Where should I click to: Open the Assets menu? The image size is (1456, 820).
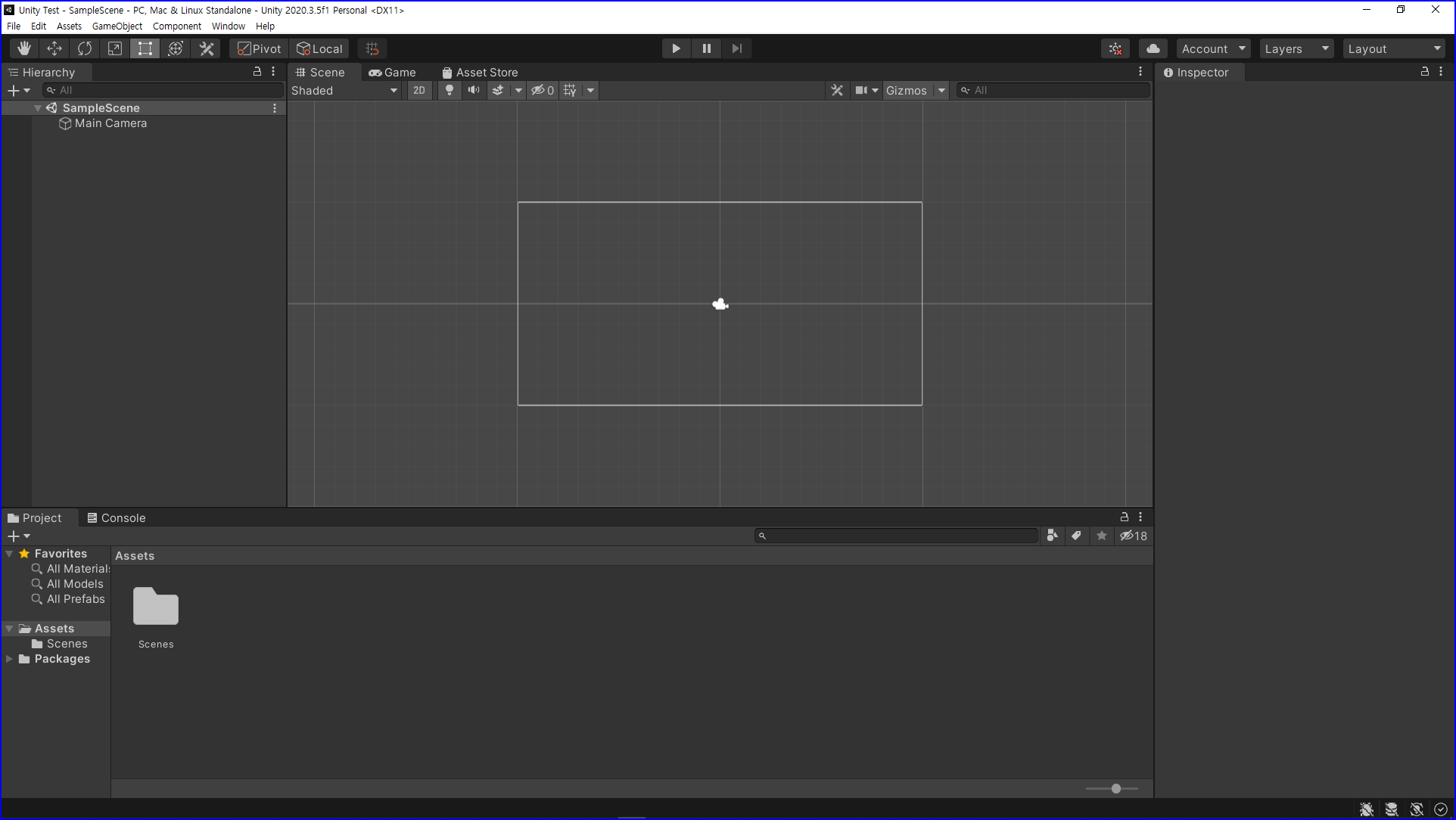[x=69, y=26]
